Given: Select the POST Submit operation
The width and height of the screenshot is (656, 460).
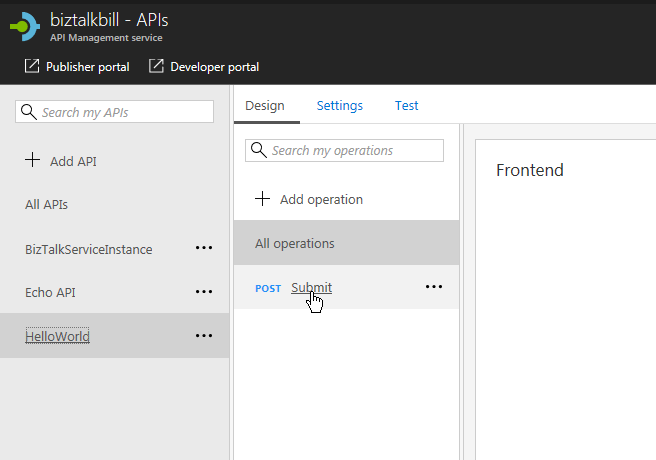Looking at the screenshot, I should 311,288.
